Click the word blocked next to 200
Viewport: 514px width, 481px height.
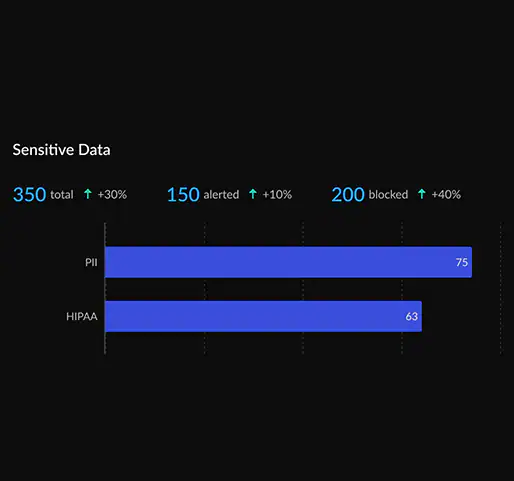click(x=388, y=194)
